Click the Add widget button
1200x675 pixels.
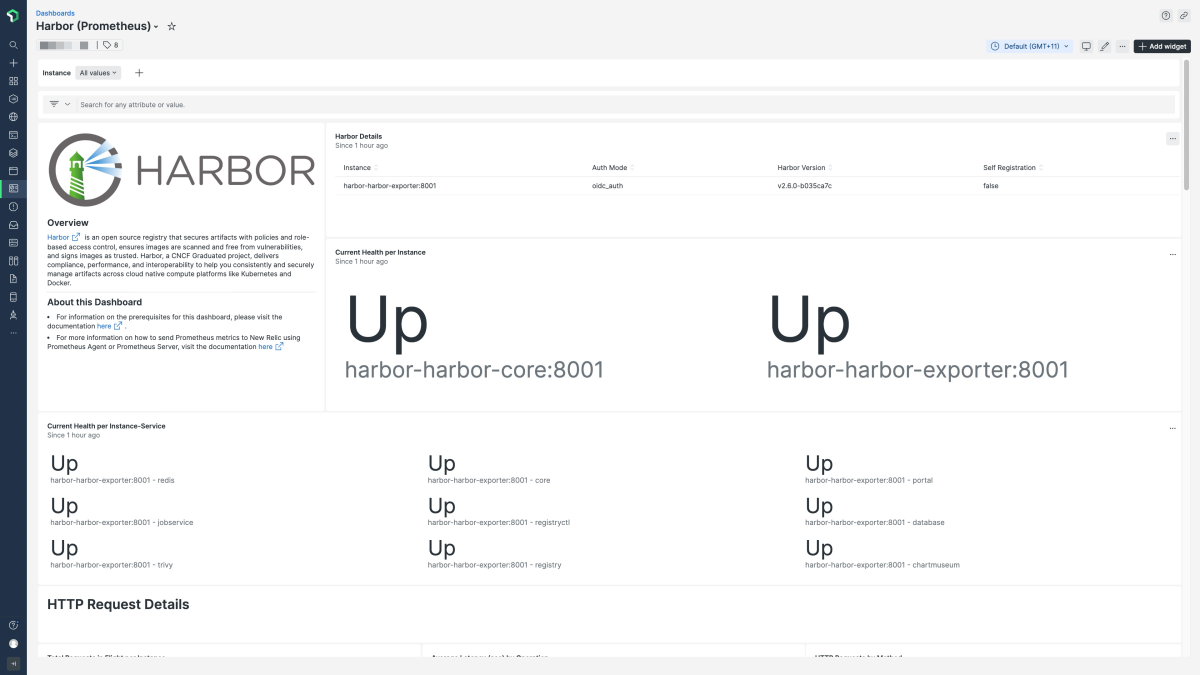1162,46
